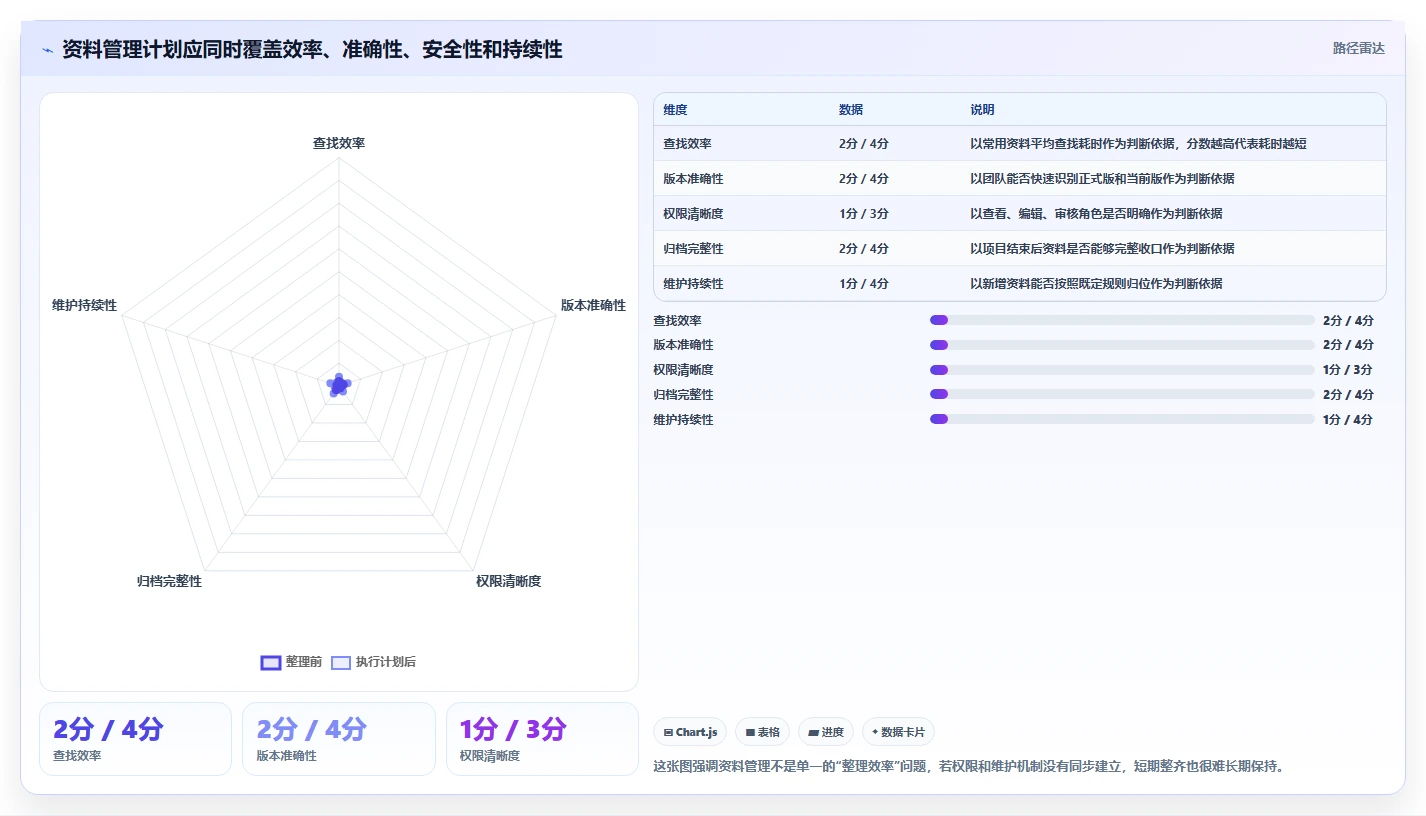The image size is (1426, 816).
Task: Select the 版本准确性 cell in the table
Action: [693, 179]
